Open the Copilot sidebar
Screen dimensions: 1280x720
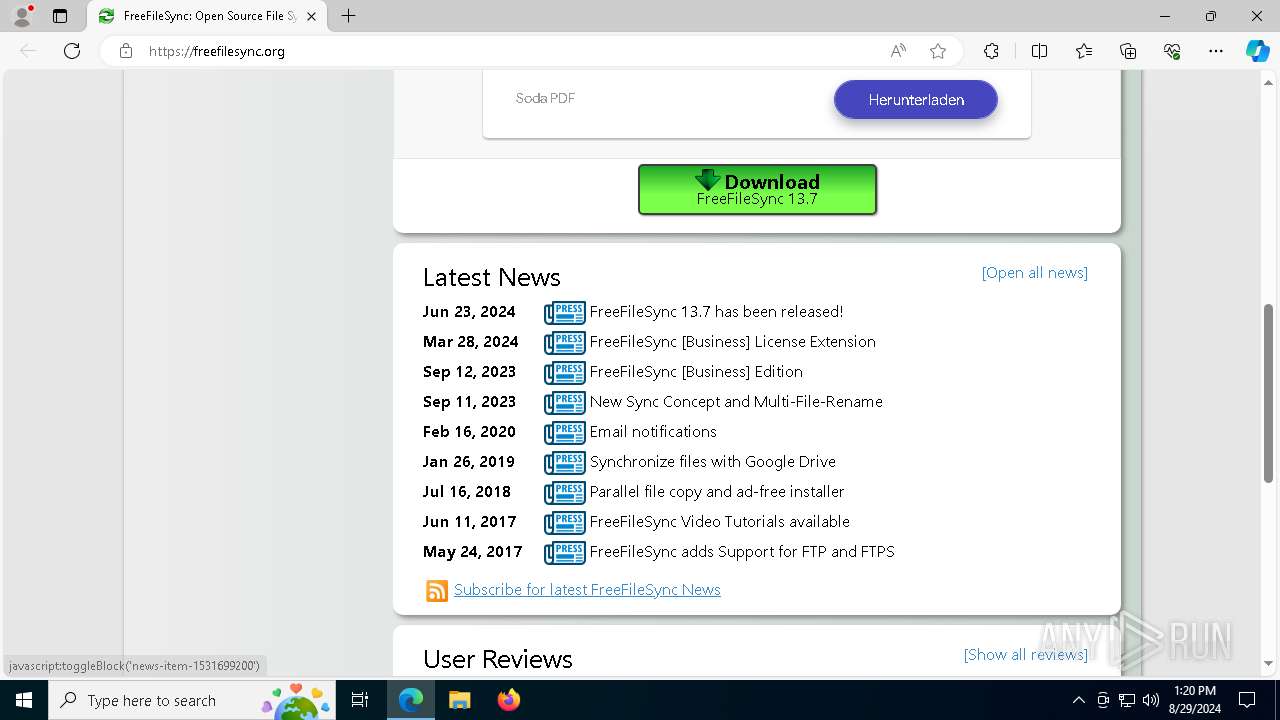pos(1257,51)
